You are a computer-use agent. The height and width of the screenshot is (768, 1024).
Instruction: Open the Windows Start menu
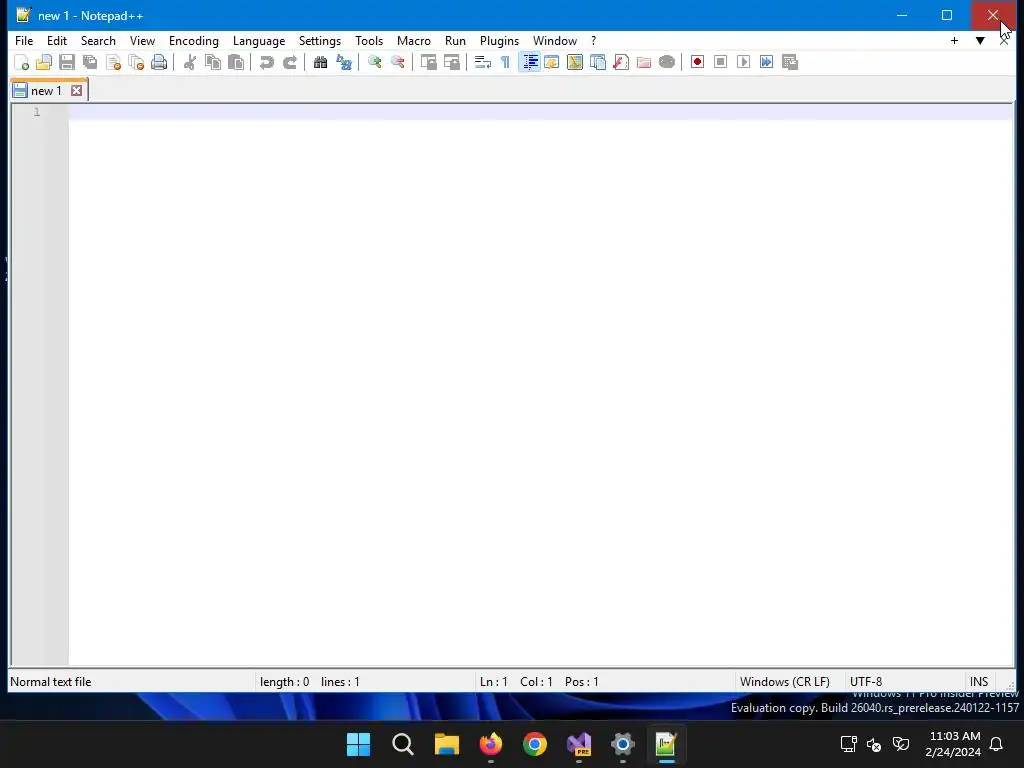pyautogui.click(x=359, y=744)
